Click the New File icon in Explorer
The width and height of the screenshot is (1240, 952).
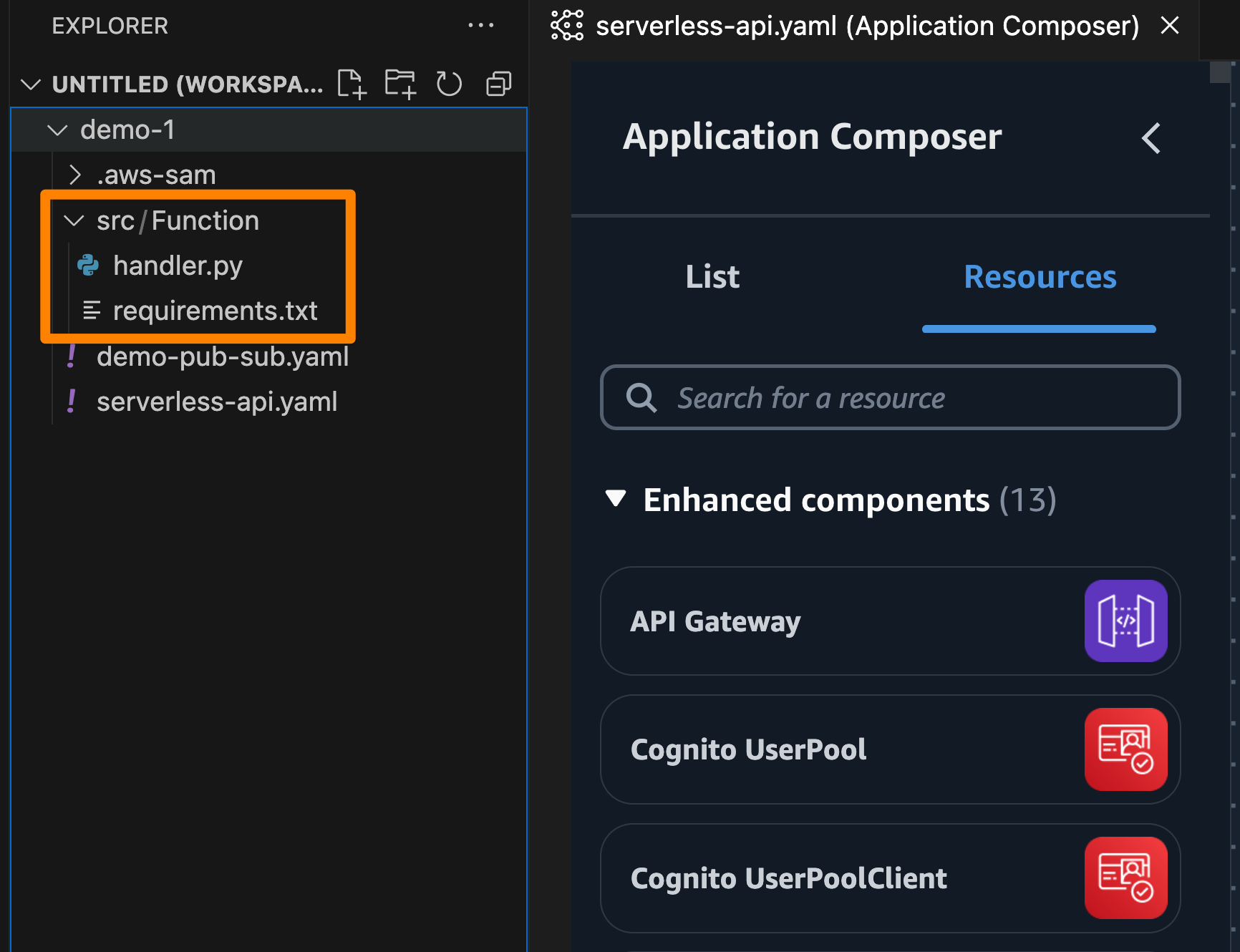(352, 84)
